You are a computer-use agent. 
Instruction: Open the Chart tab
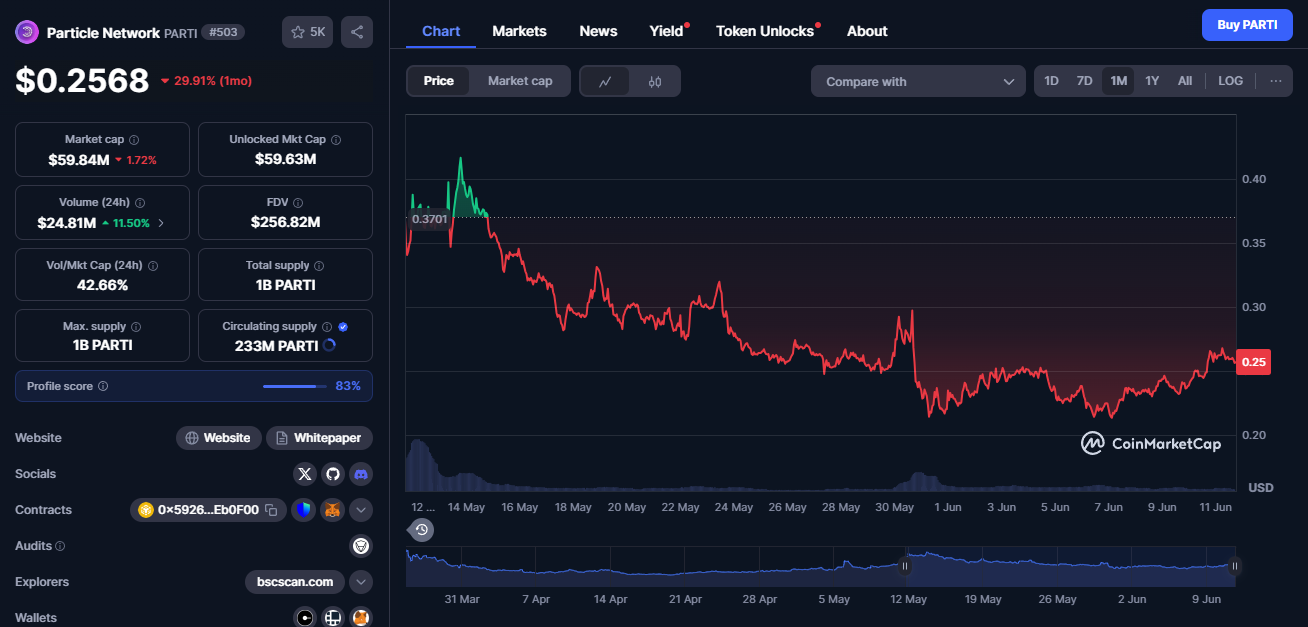[441, 31]
